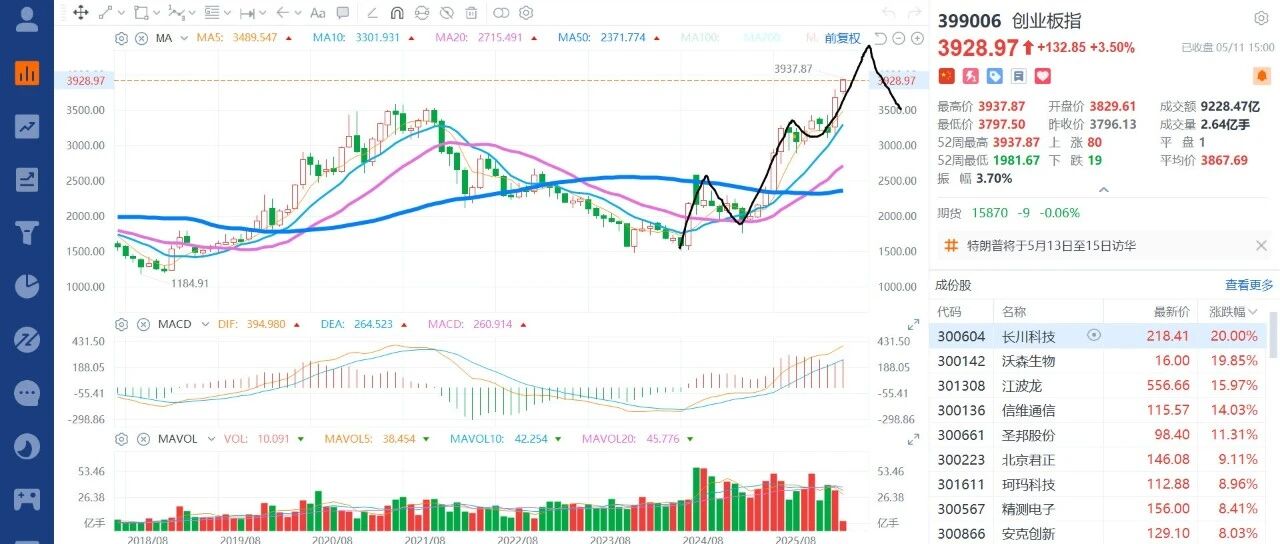Expand the text-lines tool dropdown arrow
1280x544 pixels.
coord(226,13)
